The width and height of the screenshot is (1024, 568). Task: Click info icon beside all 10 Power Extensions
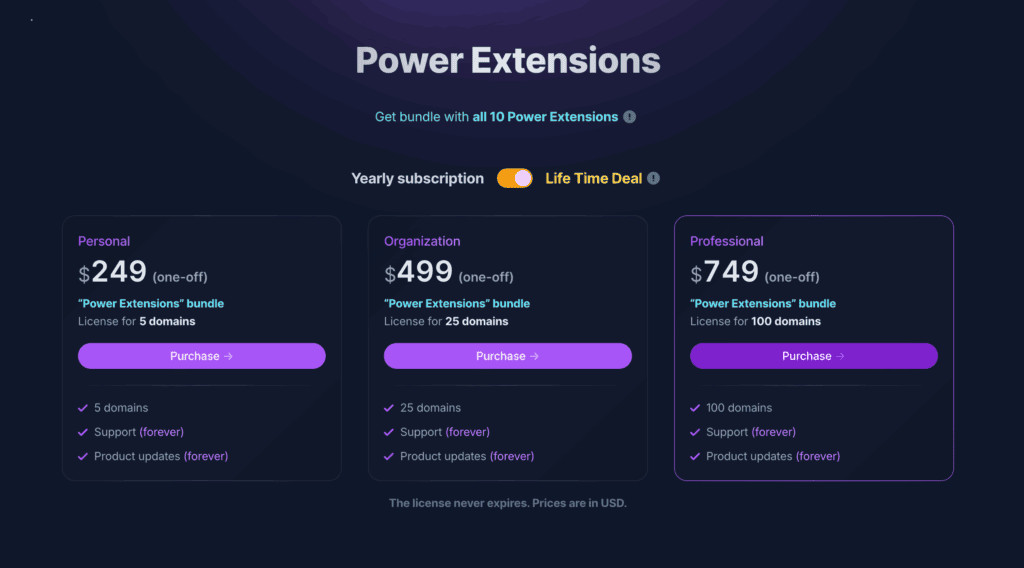pyautogui.click(x=629, y=117)
